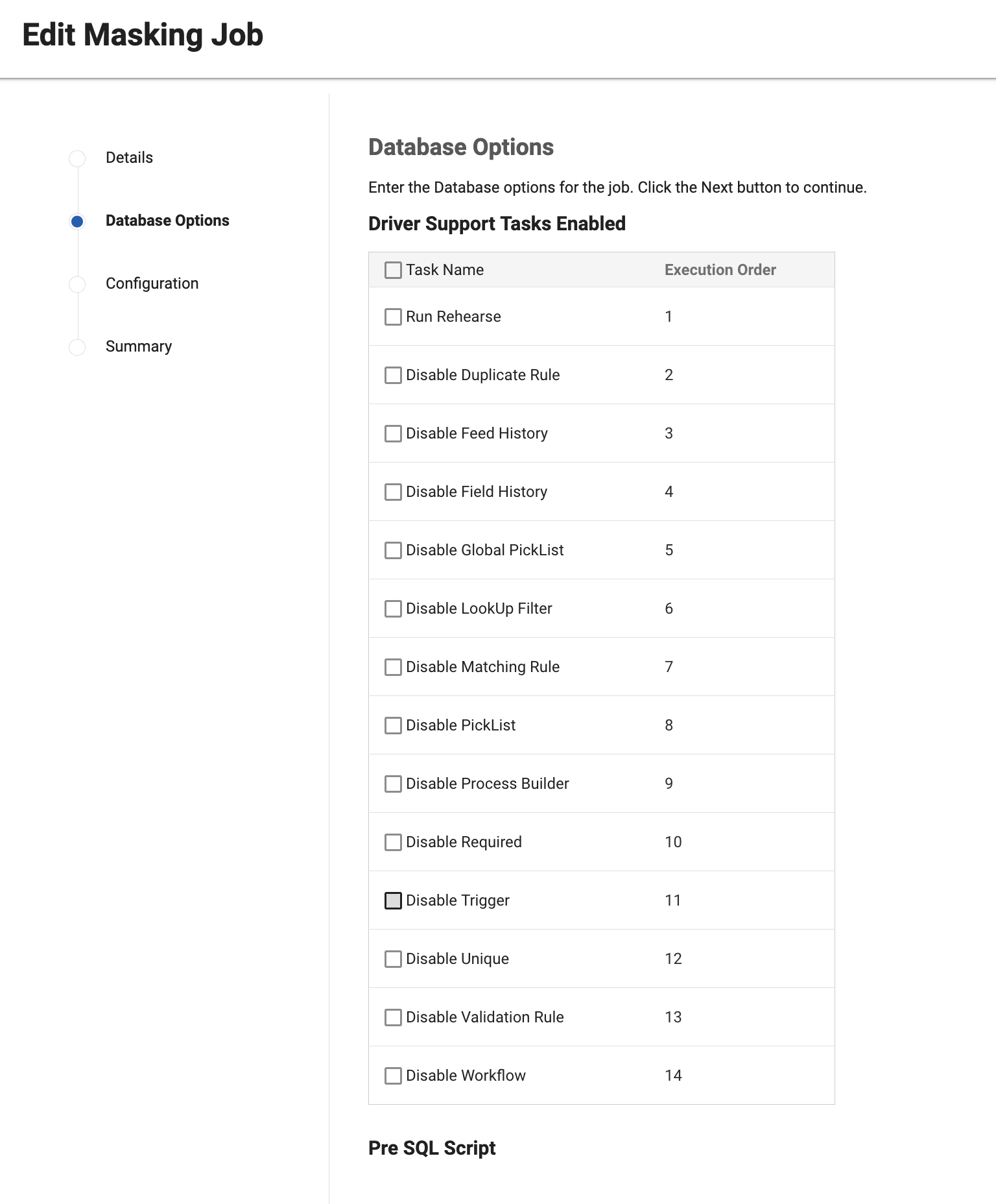Toggle the Disable LookUp Filter checkbox
Screen dimensions: 996x1204
click(x=393, y=609)
